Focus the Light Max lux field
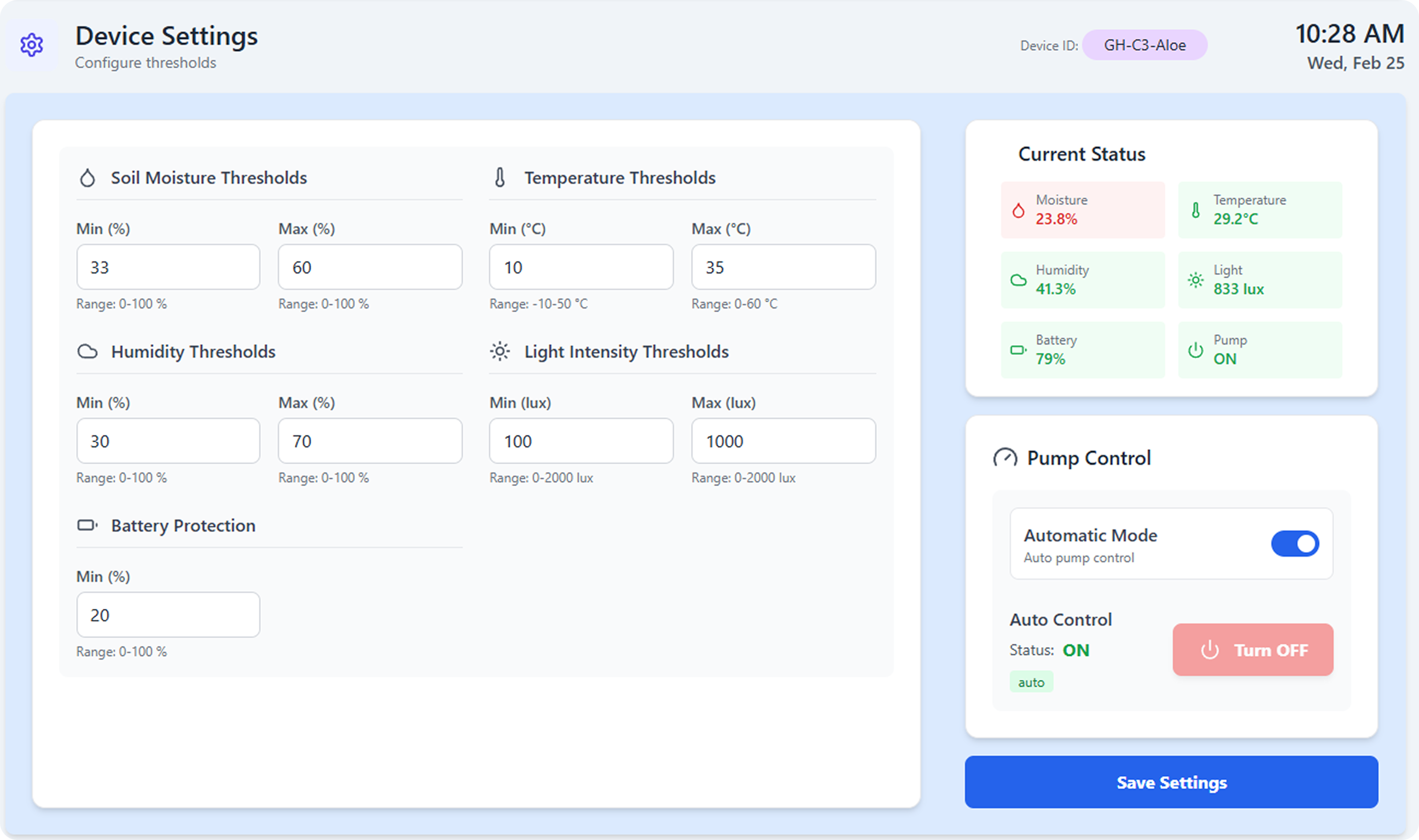Image resolution: width=1419 pixels, height=840 pixels. [x=783, y=441]
